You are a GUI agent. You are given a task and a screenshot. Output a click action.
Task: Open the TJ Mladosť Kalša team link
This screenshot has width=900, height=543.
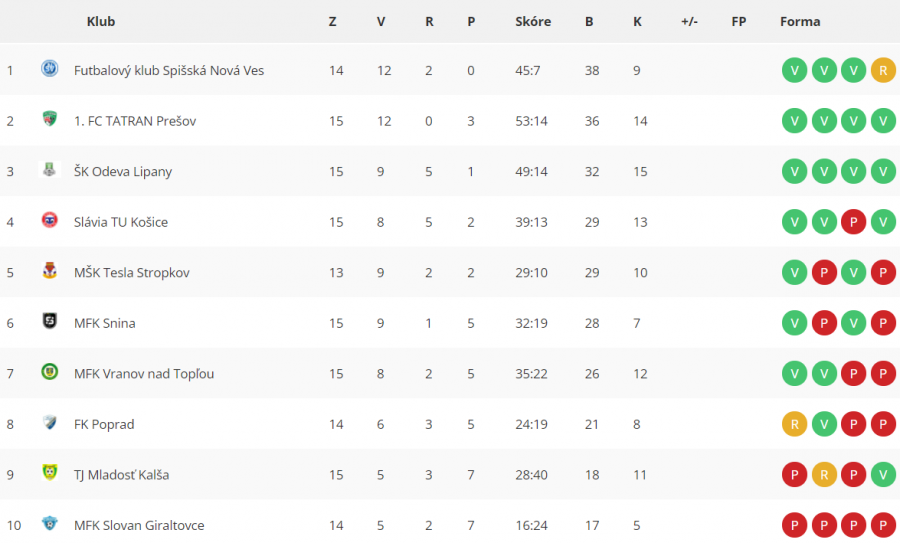click(121, 475)
